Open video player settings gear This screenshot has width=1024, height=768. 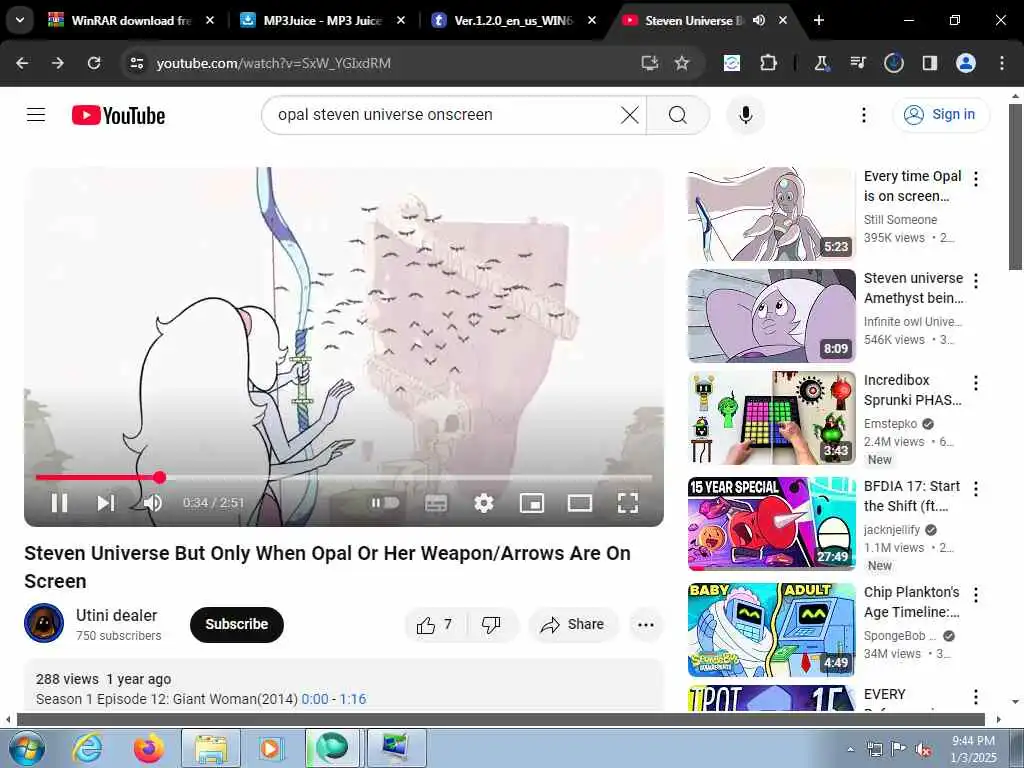(x=484, y=503)
